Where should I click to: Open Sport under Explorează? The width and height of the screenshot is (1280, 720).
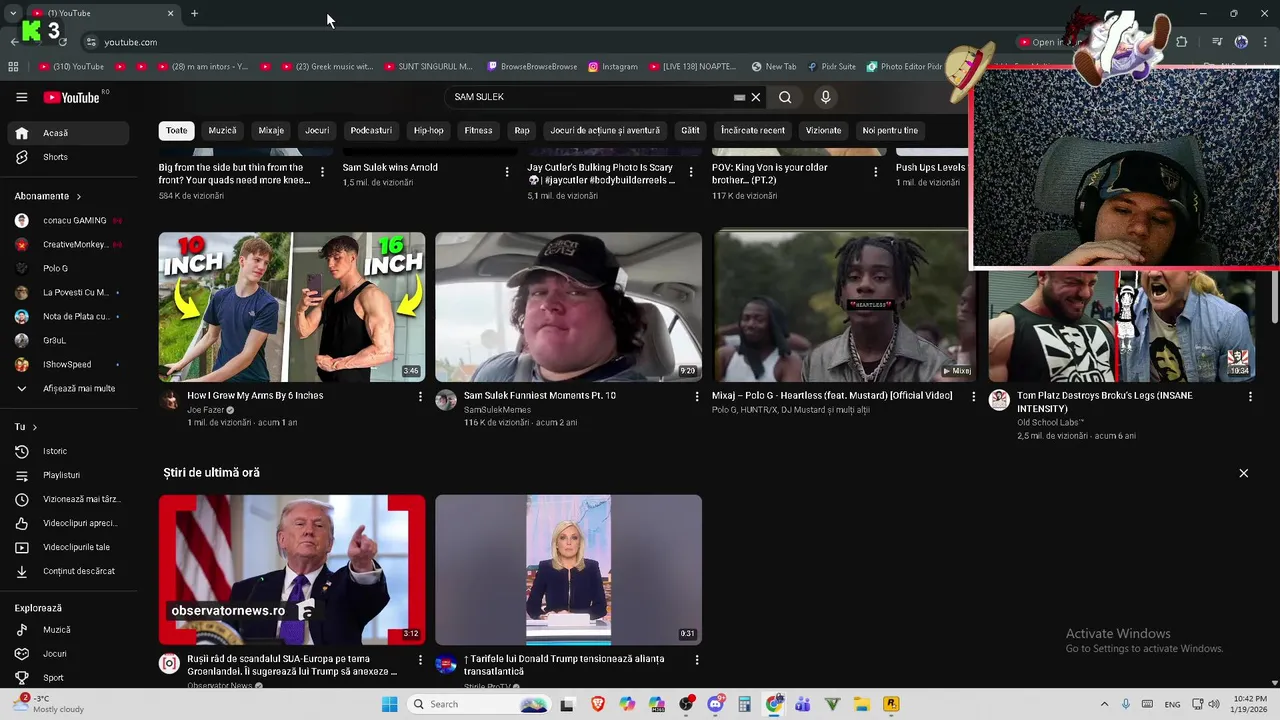pyautogui.click(x=66, y=678)
